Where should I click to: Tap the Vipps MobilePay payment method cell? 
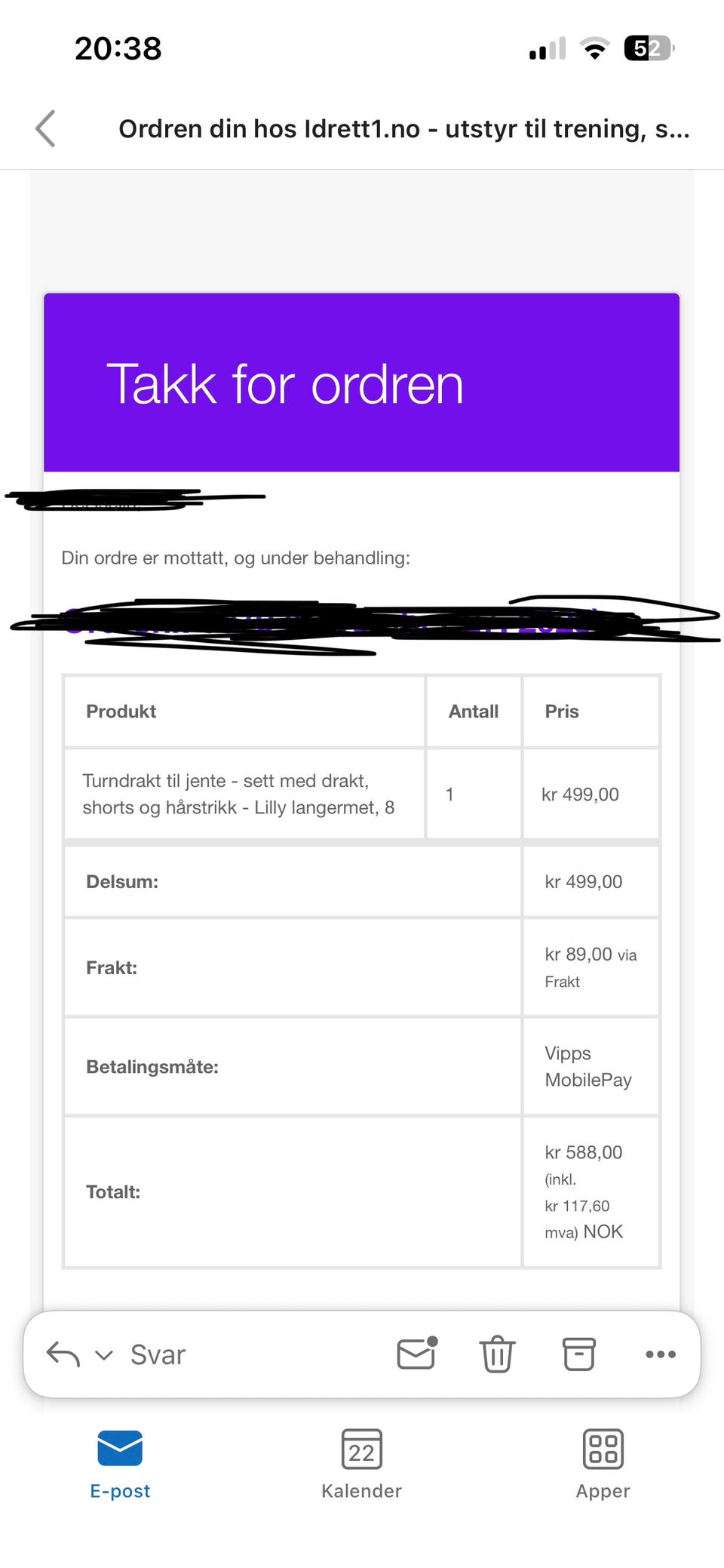click(x=591, y=1066)
